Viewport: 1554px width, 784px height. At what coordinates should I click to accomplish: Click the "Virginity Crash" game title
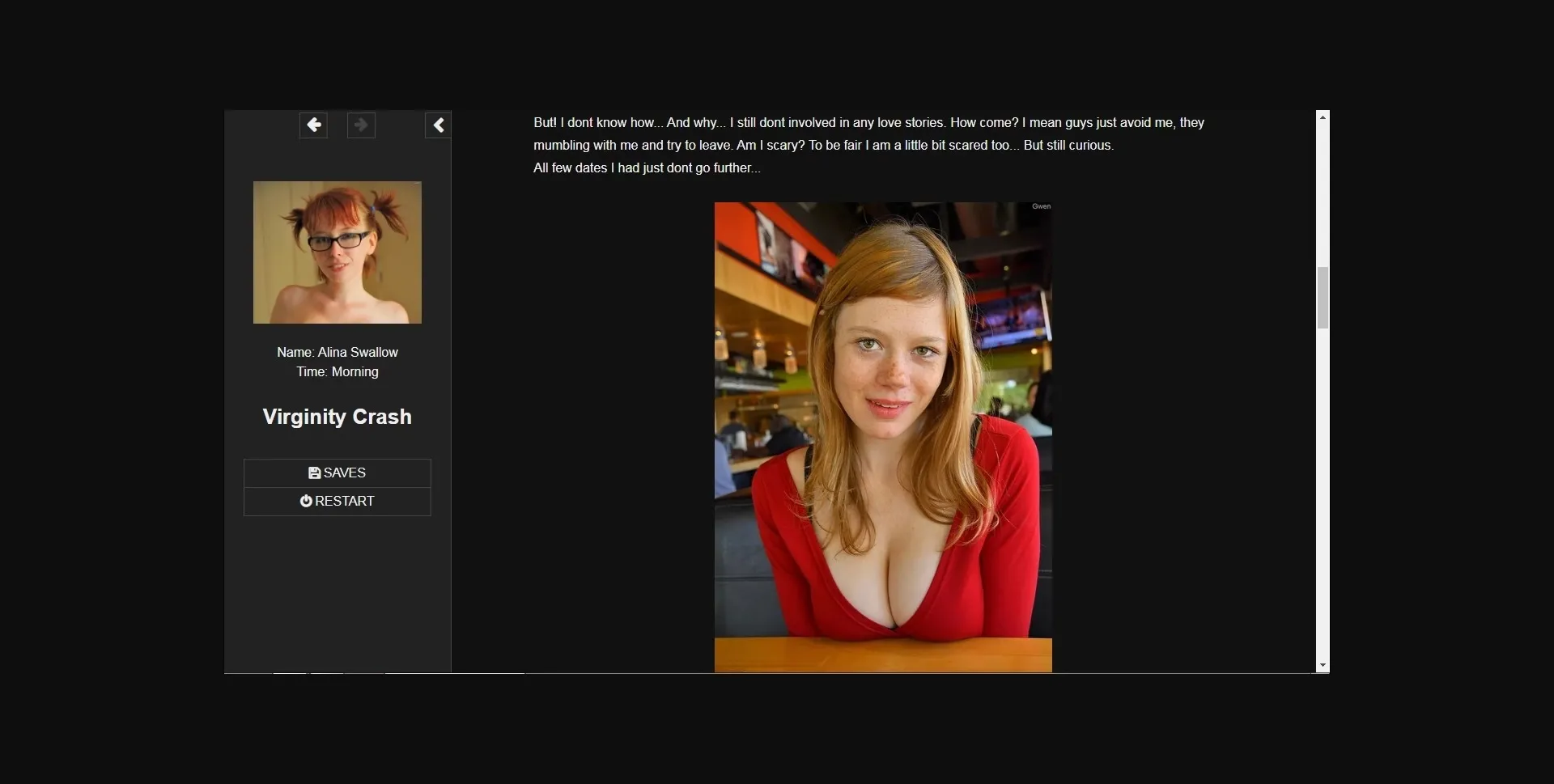click(338, 417)
